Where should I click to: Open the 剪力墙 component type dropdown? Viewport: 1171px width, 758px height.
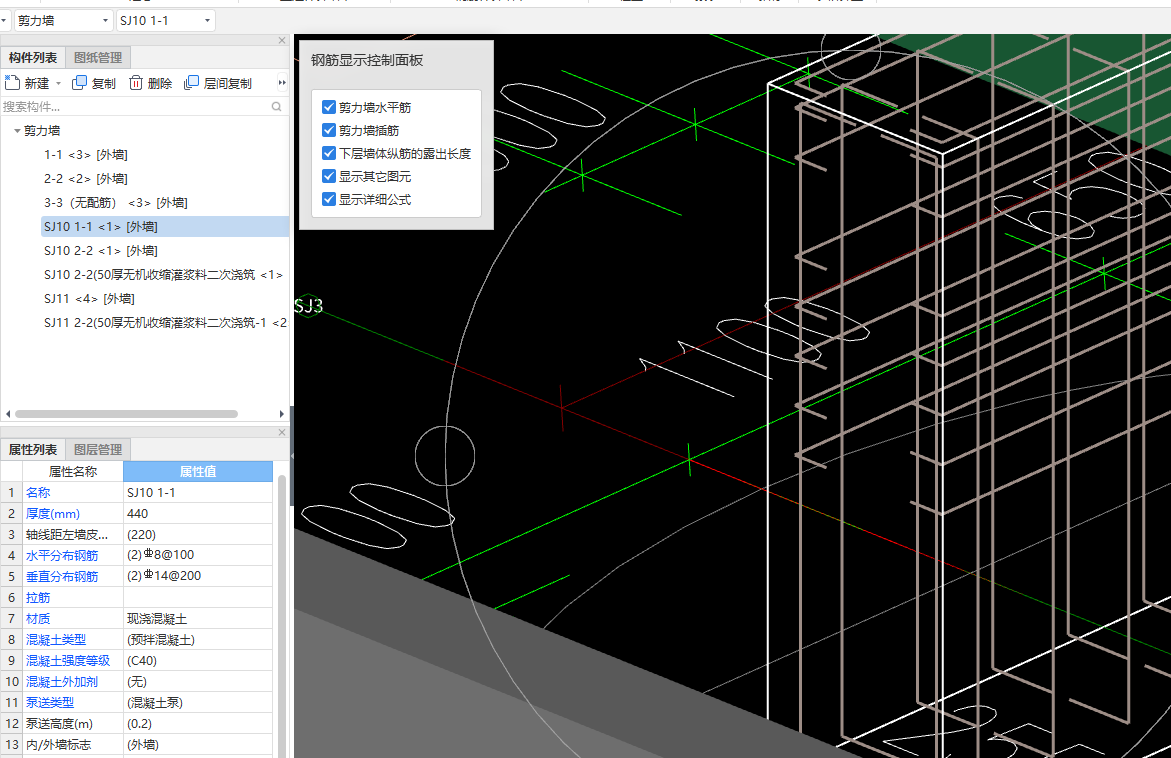pos(105,21)
